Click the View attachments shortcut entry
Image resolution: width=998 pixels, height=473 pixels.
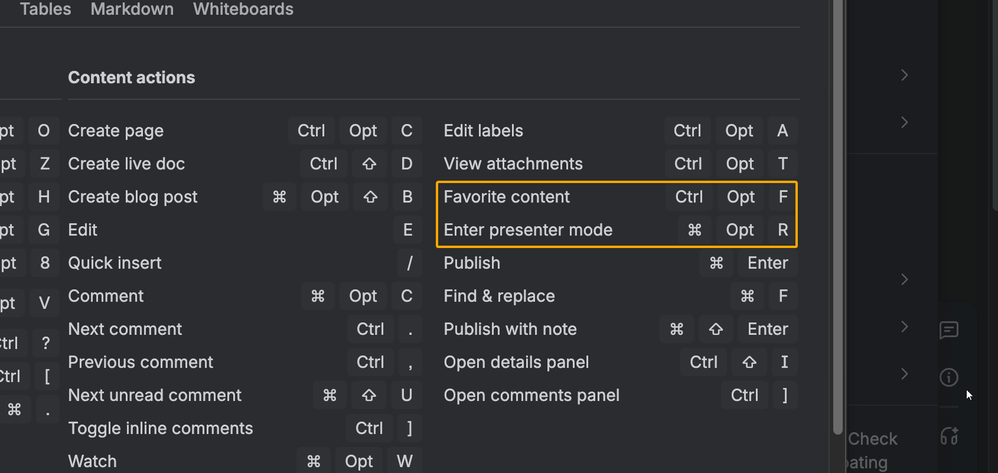(513, 164)
